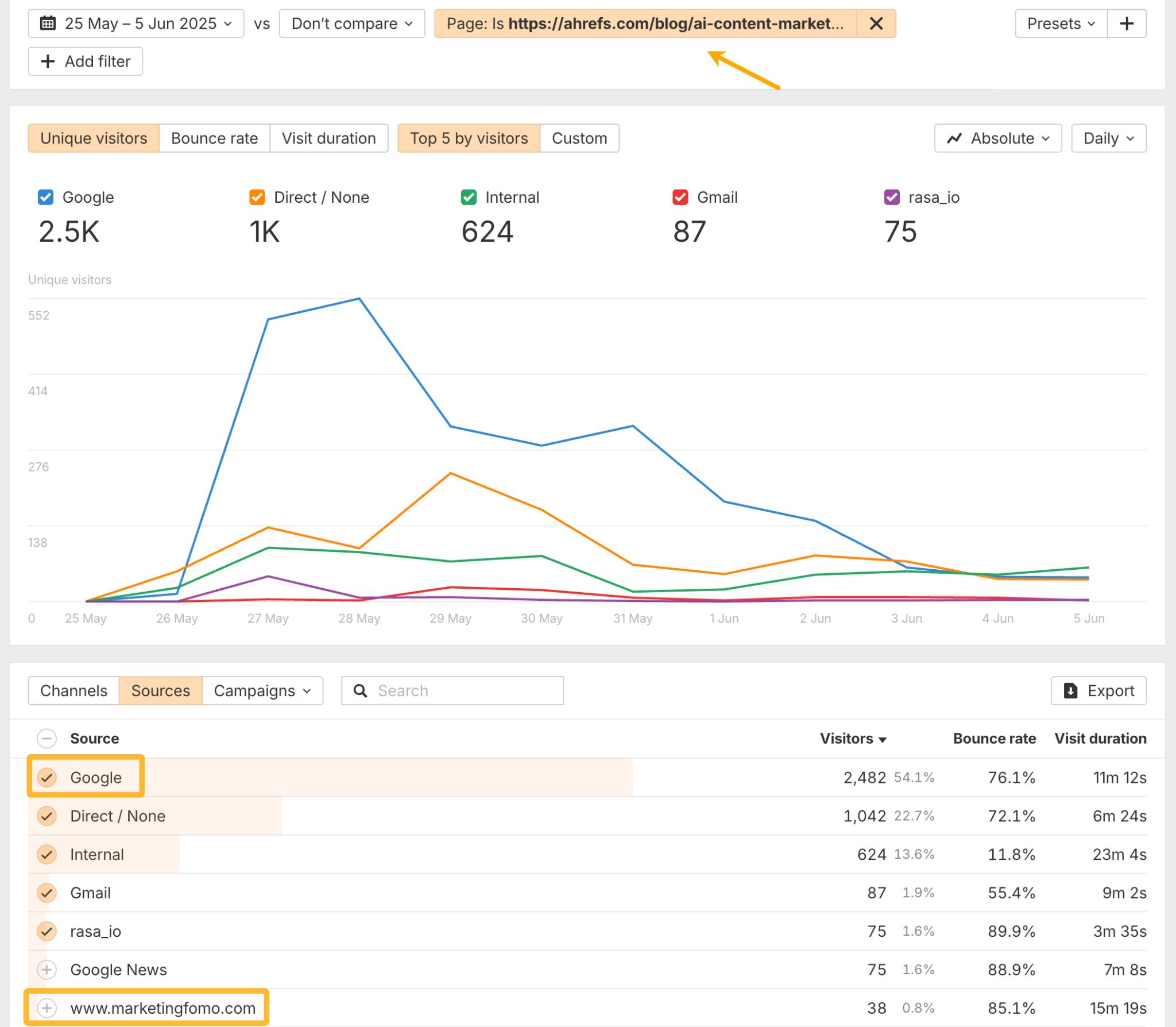Open the Campaigns dropdown
This screenshot has height=1027, width=1176.
262,690
